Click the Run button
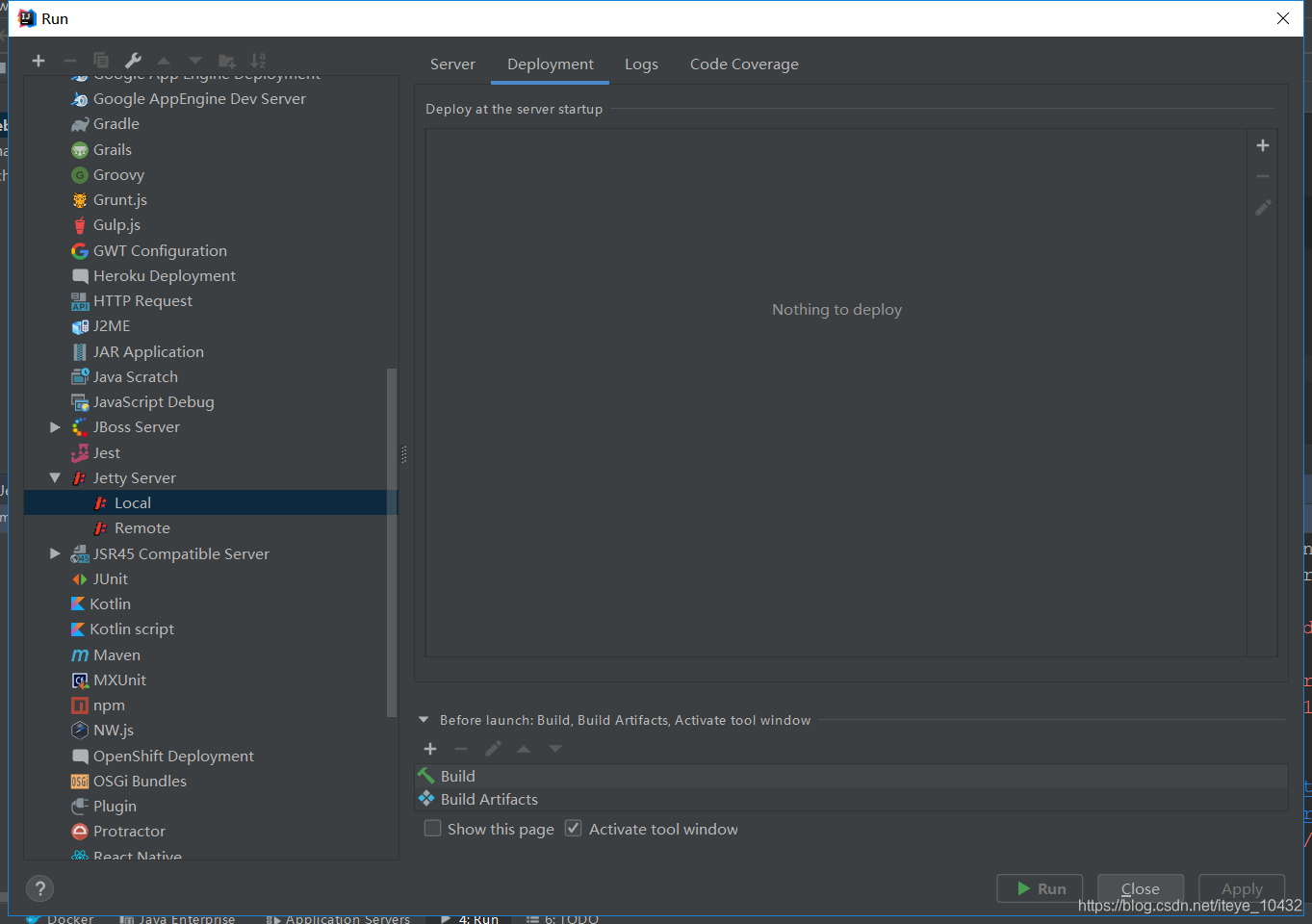The image size is (1312, 924). (x=1040, y=888)
